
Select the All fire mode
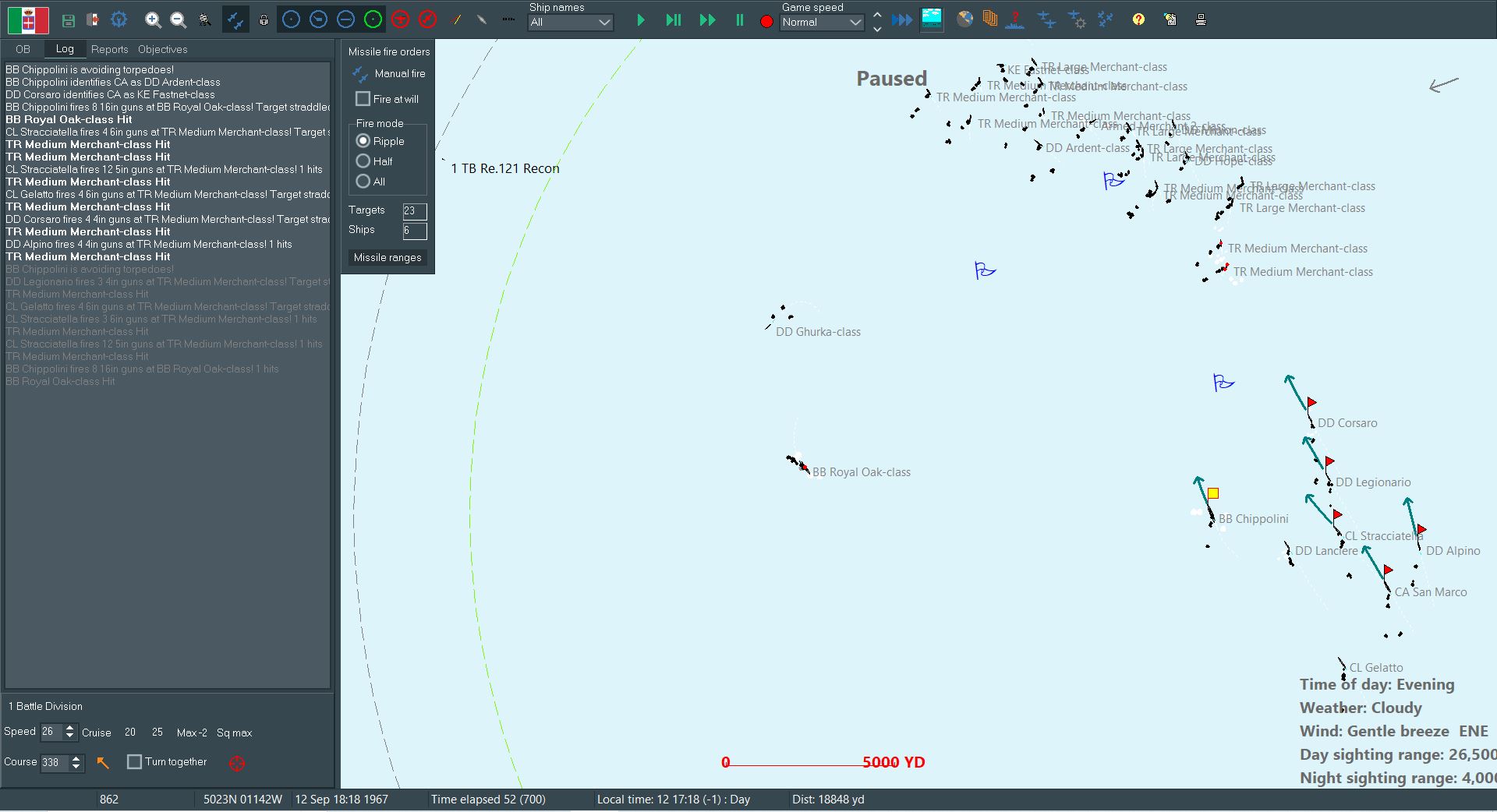(363, 182)
